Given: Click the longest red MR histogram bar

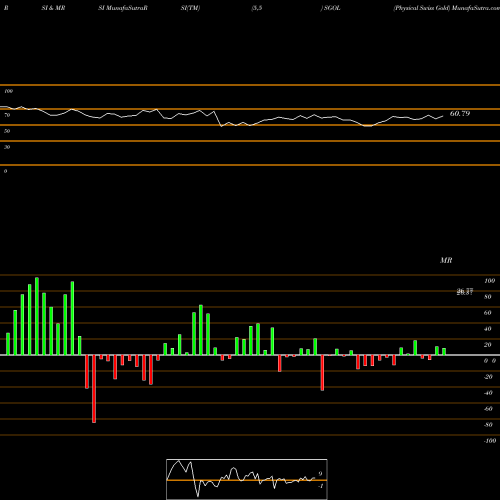Looking at the screenshot, I should pyautogui.click(x=94, y=389).
